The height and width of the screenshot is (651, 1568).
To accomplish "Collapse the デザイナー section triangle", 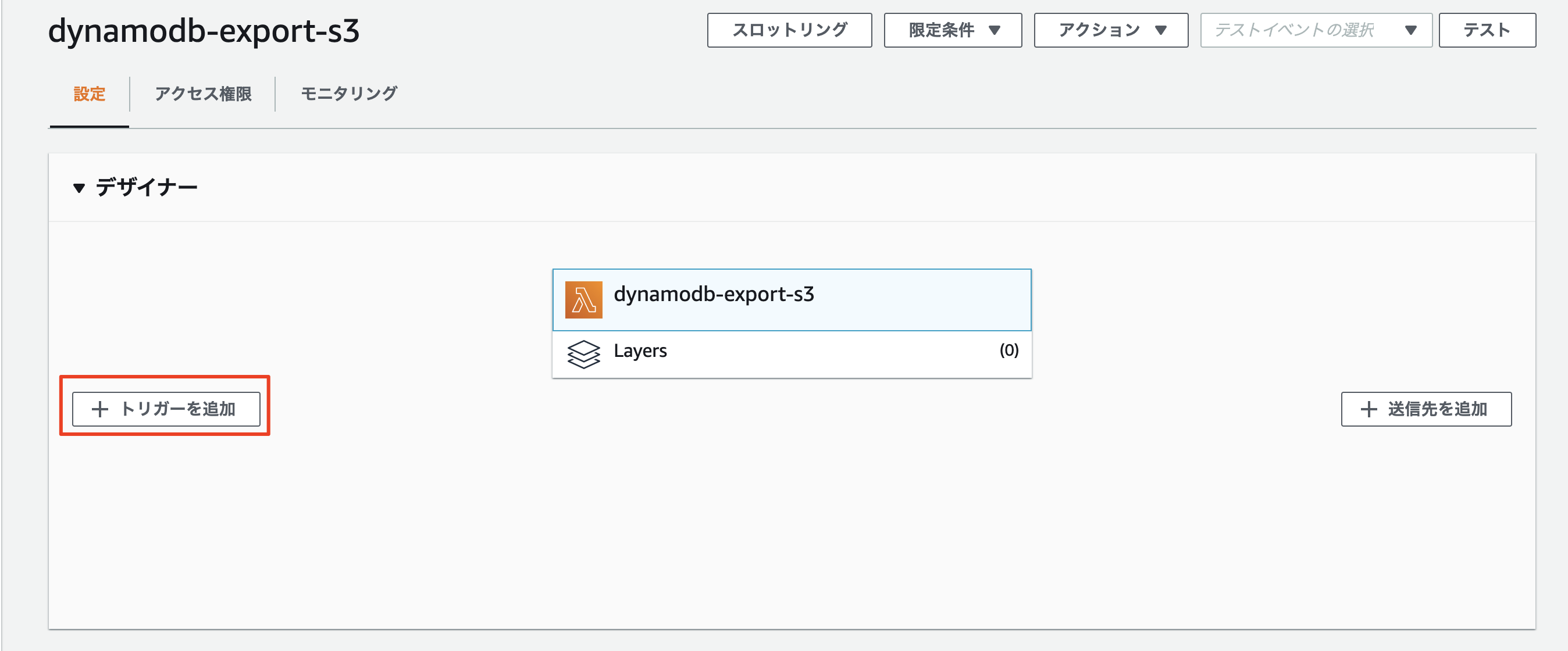I will click(79, 188).
